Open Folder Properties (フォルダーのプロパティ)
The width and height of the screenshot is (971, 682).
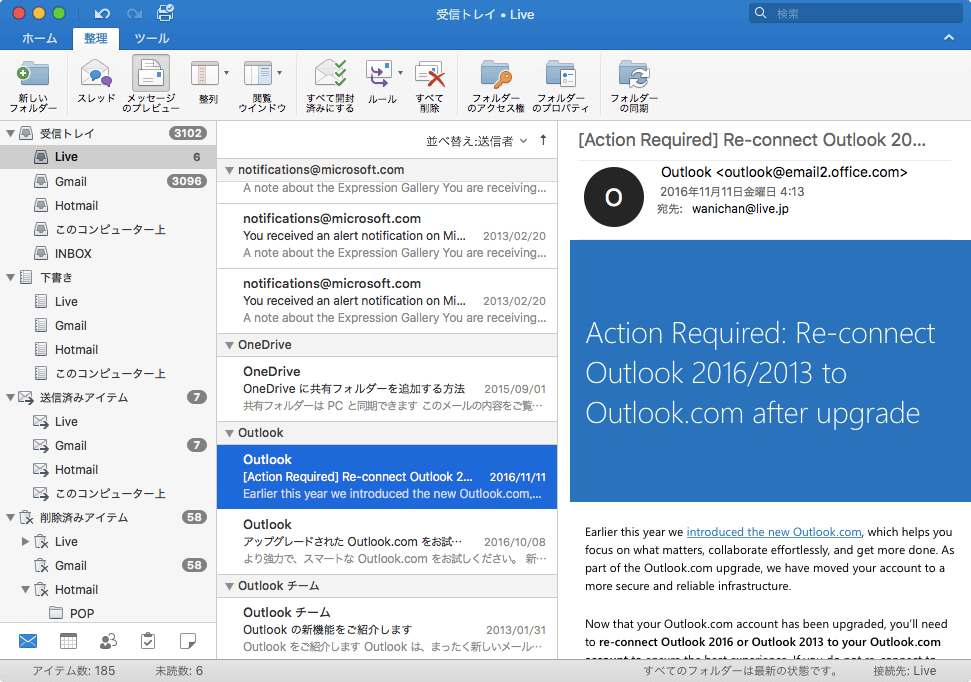(x=561, y=85)
